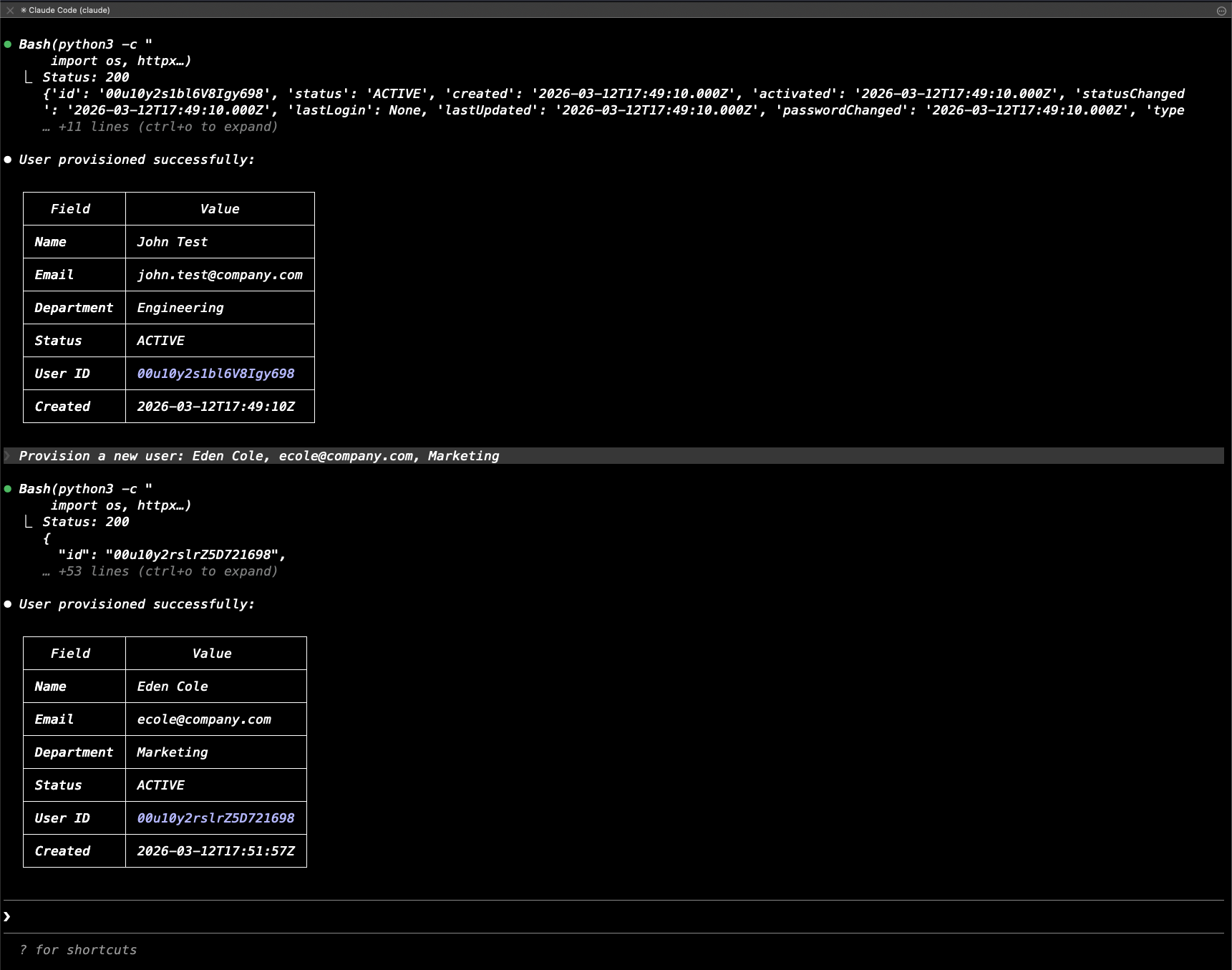Click the 'Engineering' department value
The image size is (1232, 970).
(x=180, y=308)
